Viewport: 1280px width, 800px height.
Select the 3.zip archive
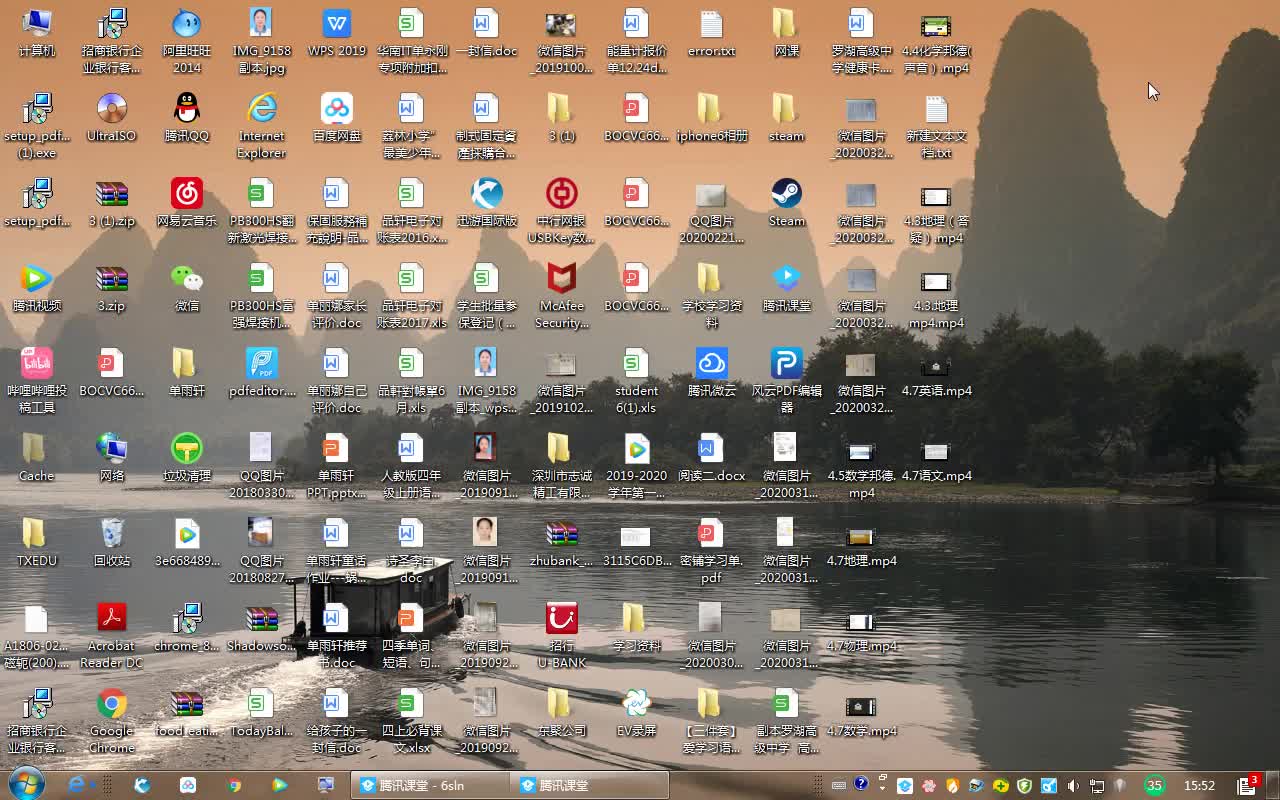click(112, 289)
